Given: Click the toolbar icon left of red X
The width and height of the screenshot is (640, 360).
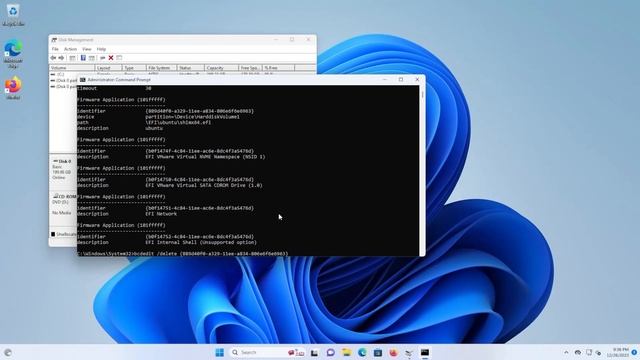Looking at the screenshot, I should click(102, 58).
